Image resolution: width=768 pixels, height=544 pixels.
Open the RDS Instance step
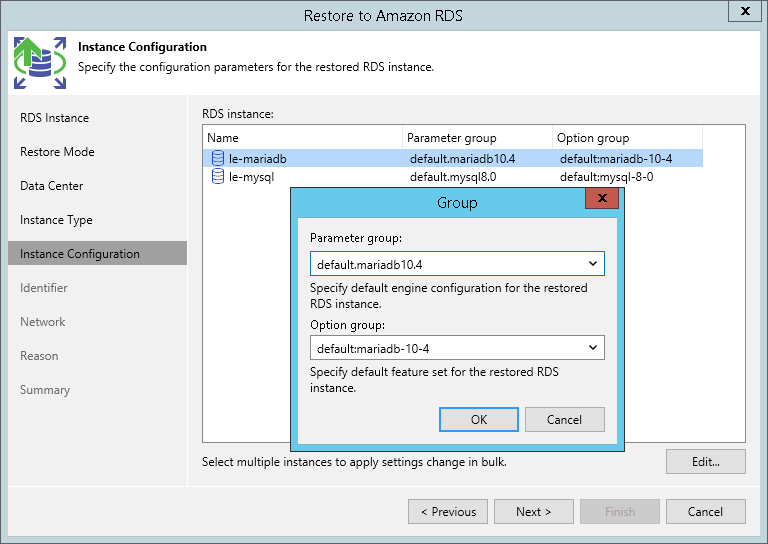(54, 118)
